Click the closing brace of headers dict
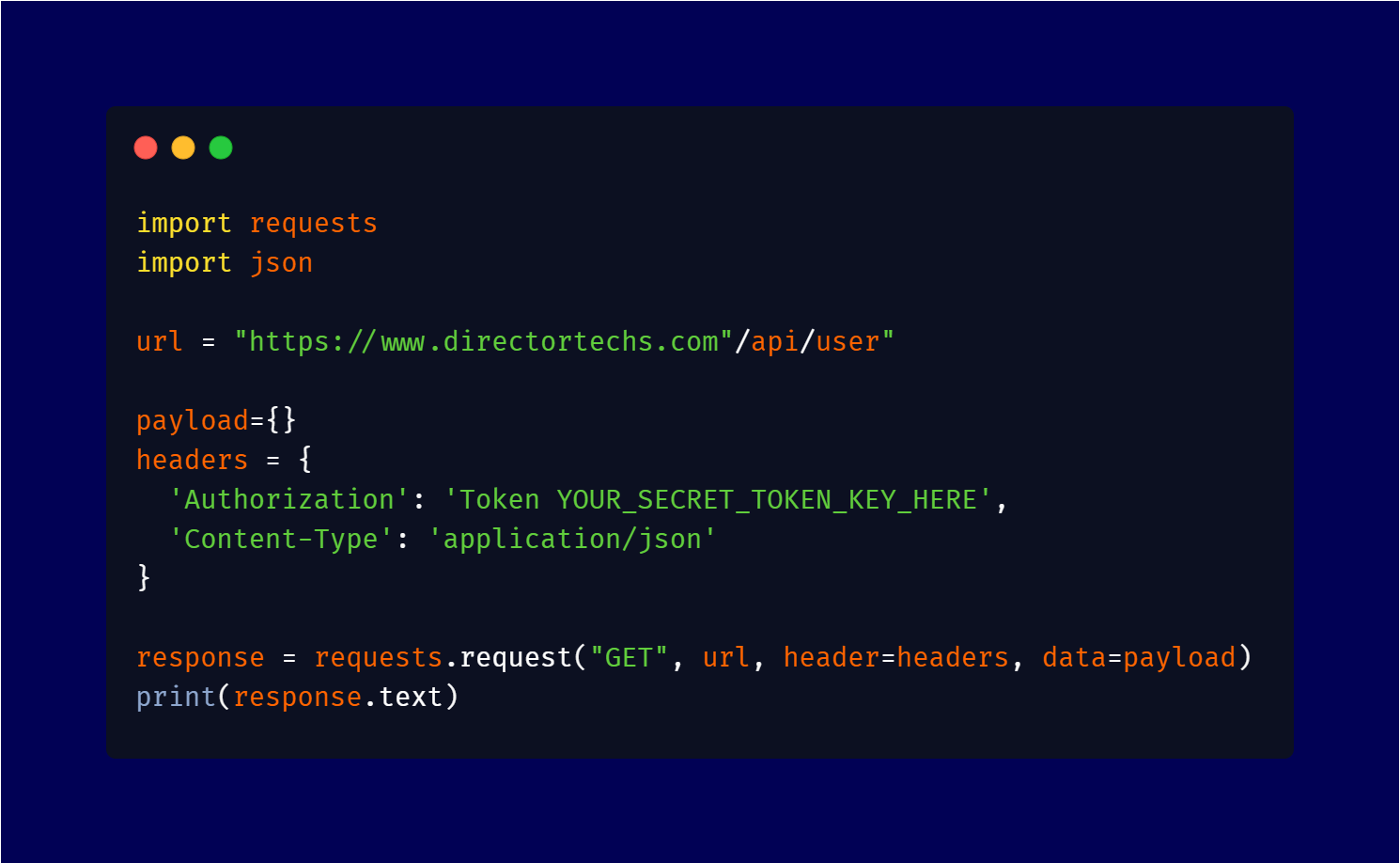This screenshot has width=1400, height=863. coord(144,577)
